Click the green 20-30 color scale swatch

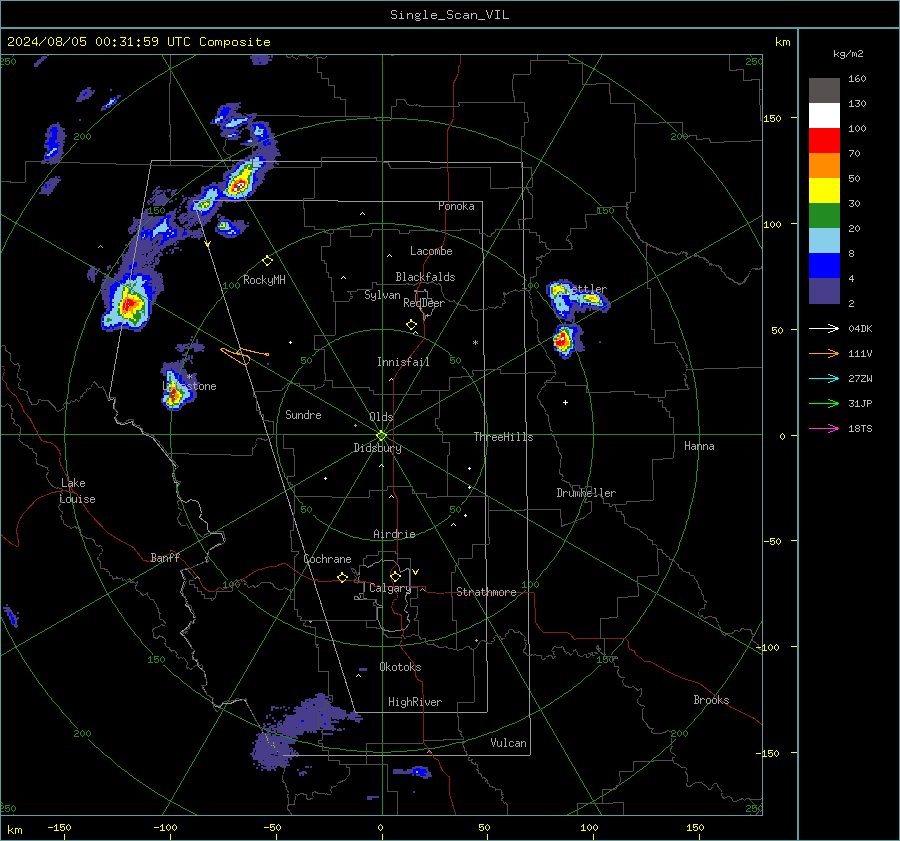click(824, 216)
